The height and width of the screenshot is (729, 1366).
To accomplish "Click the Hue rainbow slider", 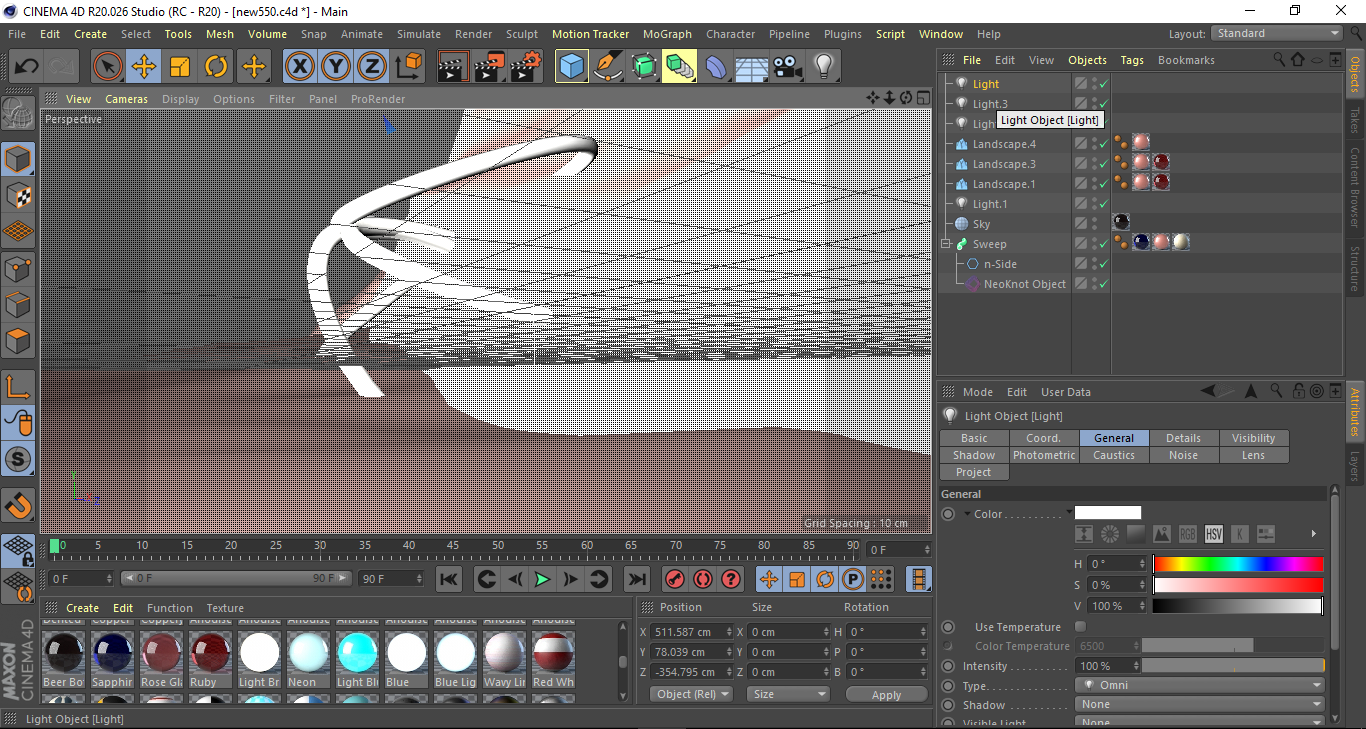I will click(x=1238, y=564).
